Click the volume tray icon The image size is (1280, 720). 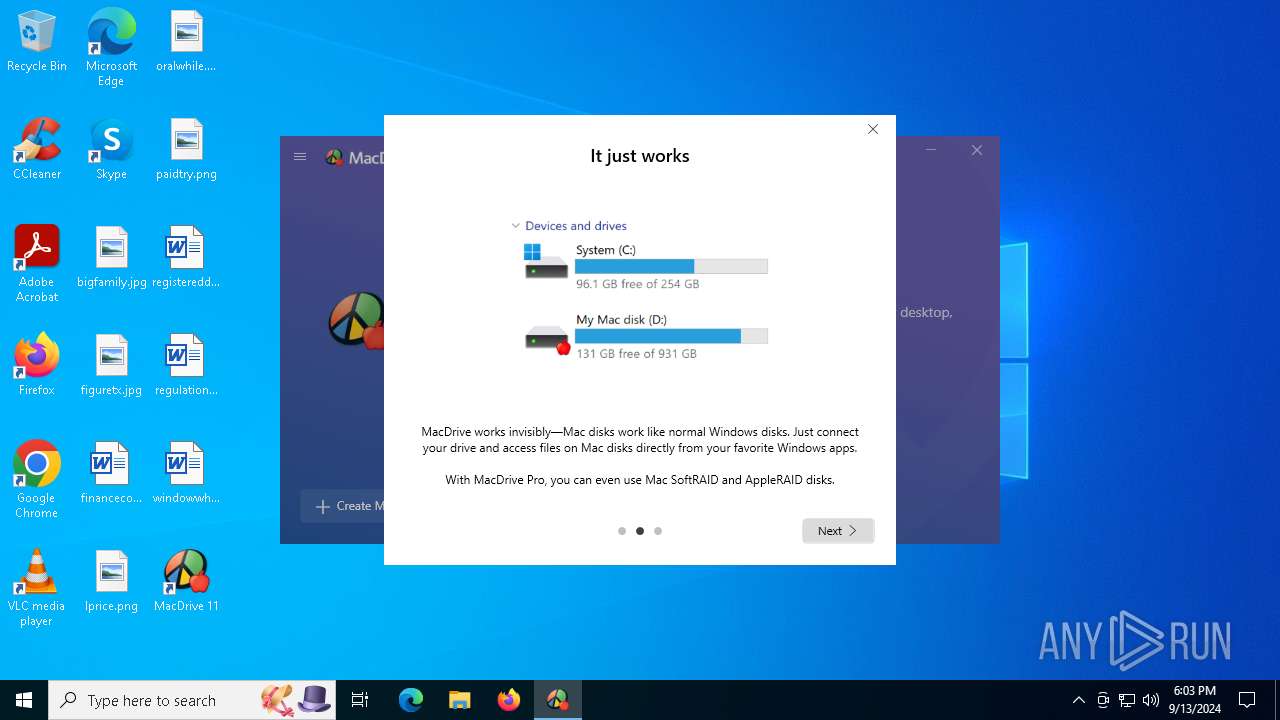[1151, 700]
